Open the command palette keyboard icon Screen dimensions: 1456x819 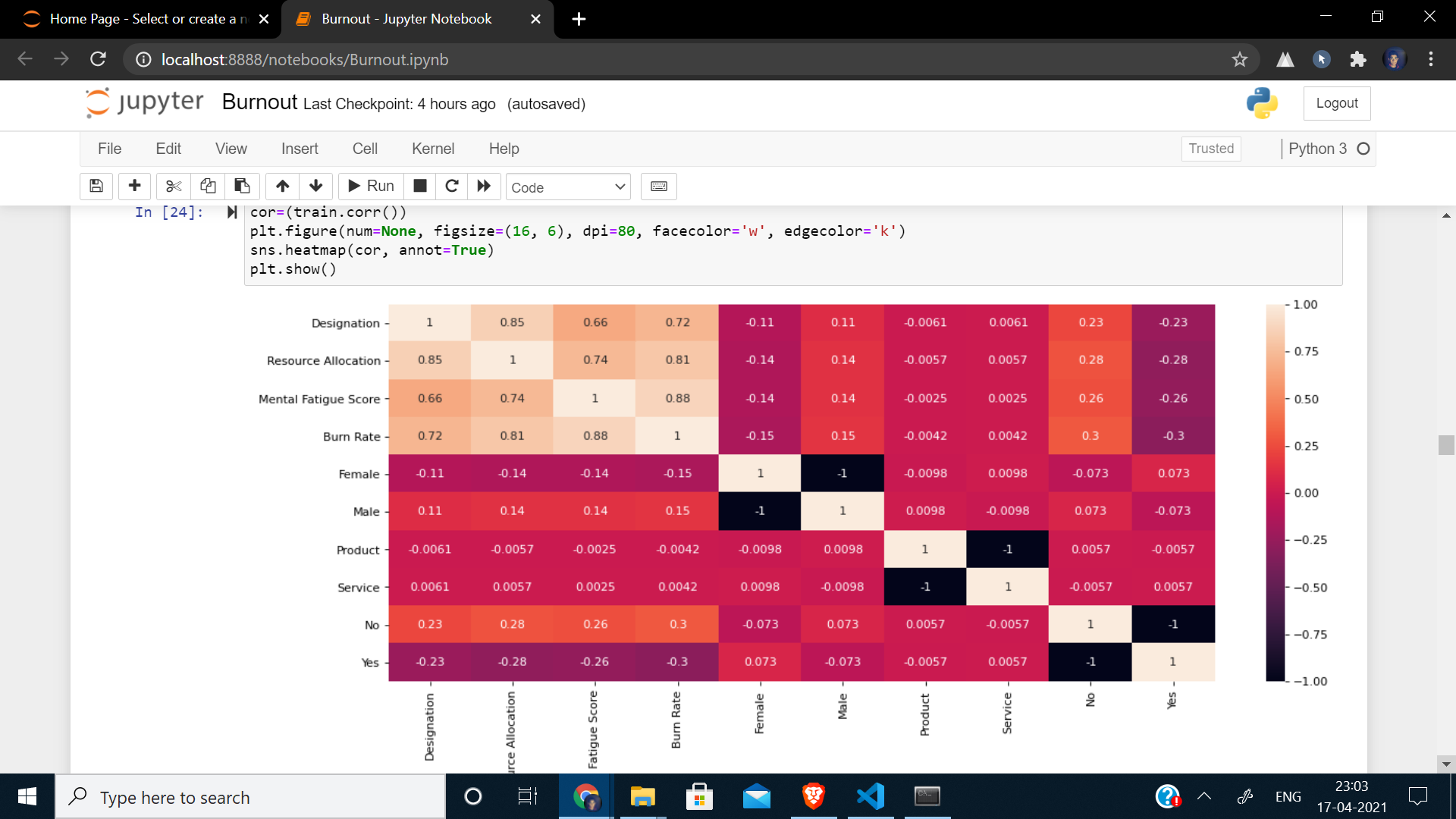point(658,187)
